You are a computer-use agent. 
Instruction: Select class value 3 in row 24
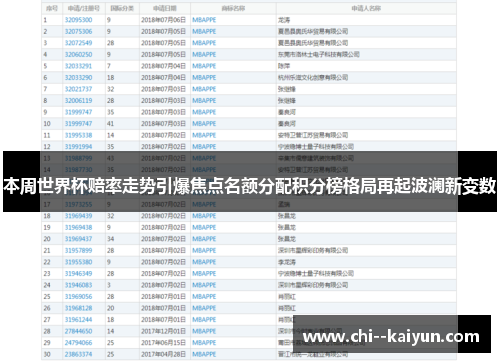tap(109, 285)
